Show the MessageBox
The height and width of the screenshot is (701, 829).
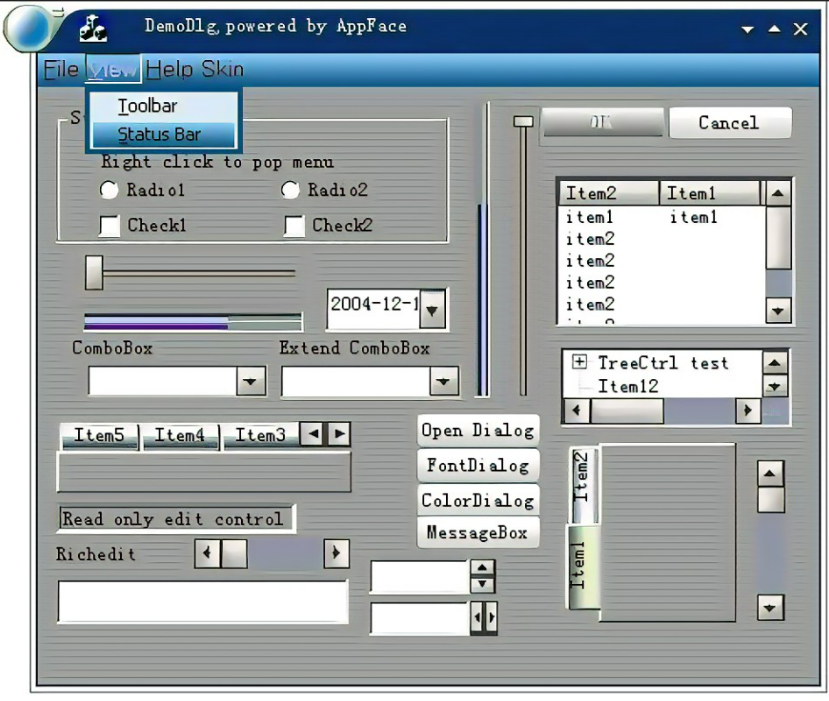477,533
